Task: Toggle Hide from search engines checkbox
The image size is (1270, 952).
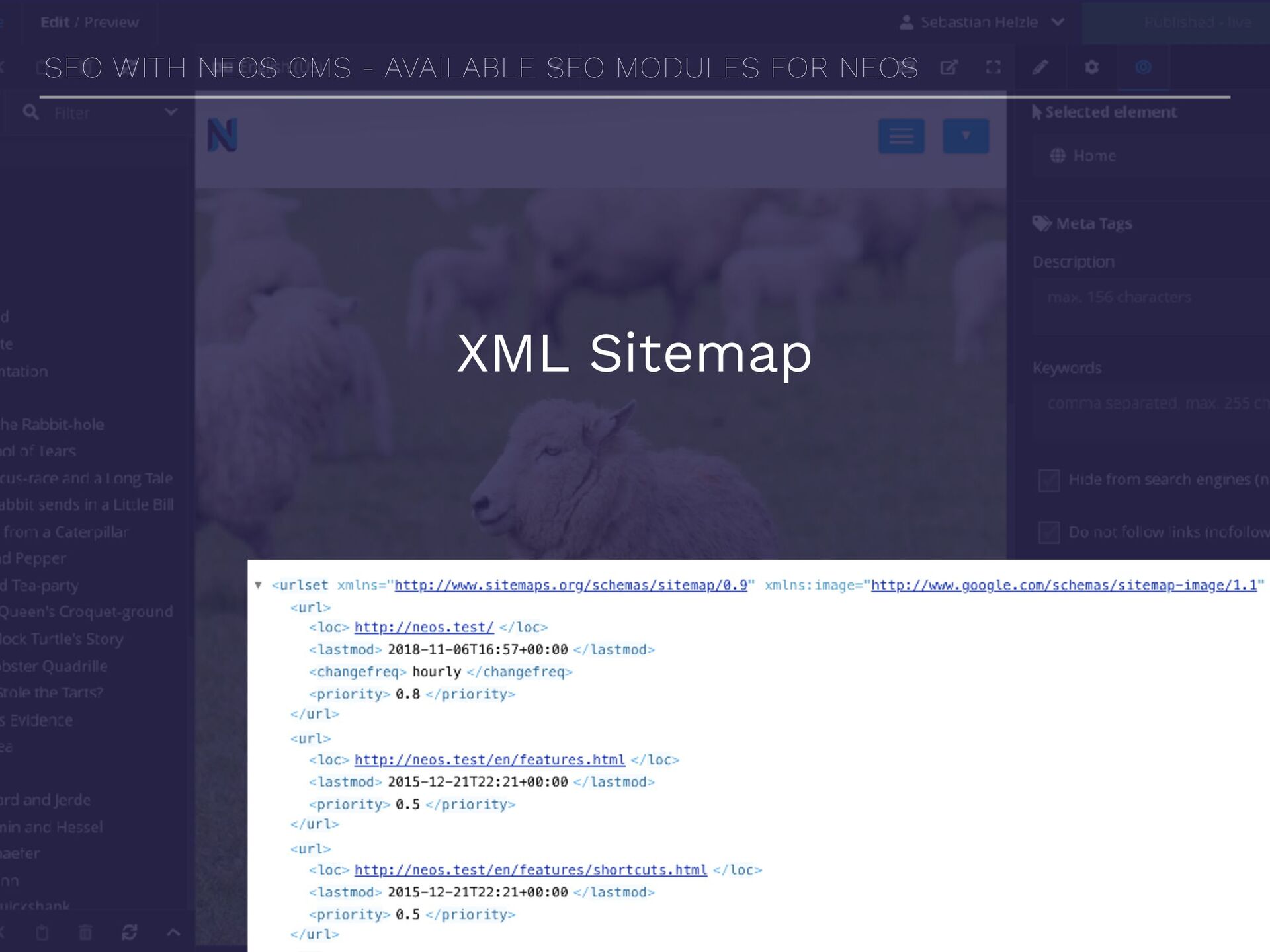Action: tap(1049, 480)
